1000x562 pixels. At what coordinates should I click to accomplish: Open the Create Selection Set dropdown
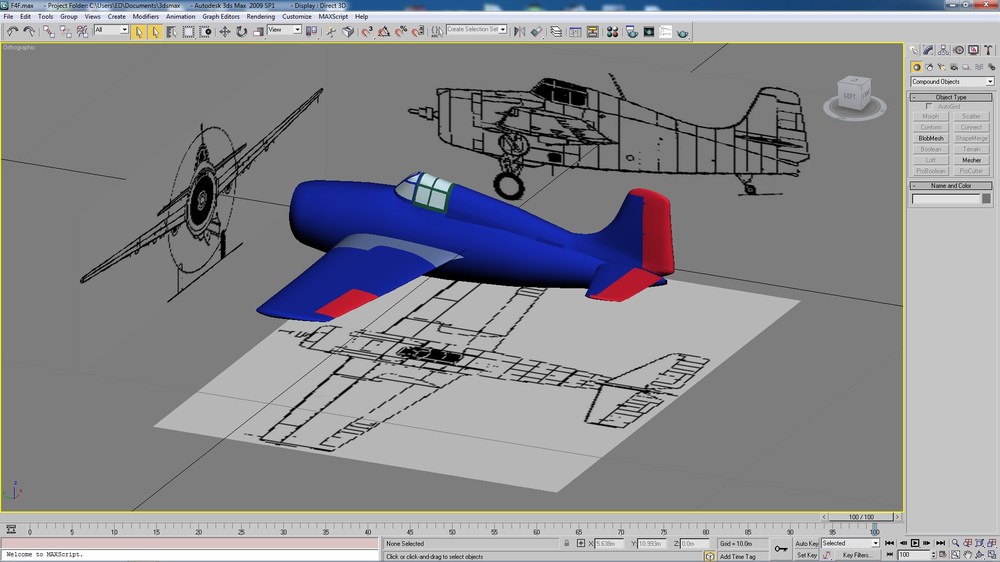tap(476, 29)
